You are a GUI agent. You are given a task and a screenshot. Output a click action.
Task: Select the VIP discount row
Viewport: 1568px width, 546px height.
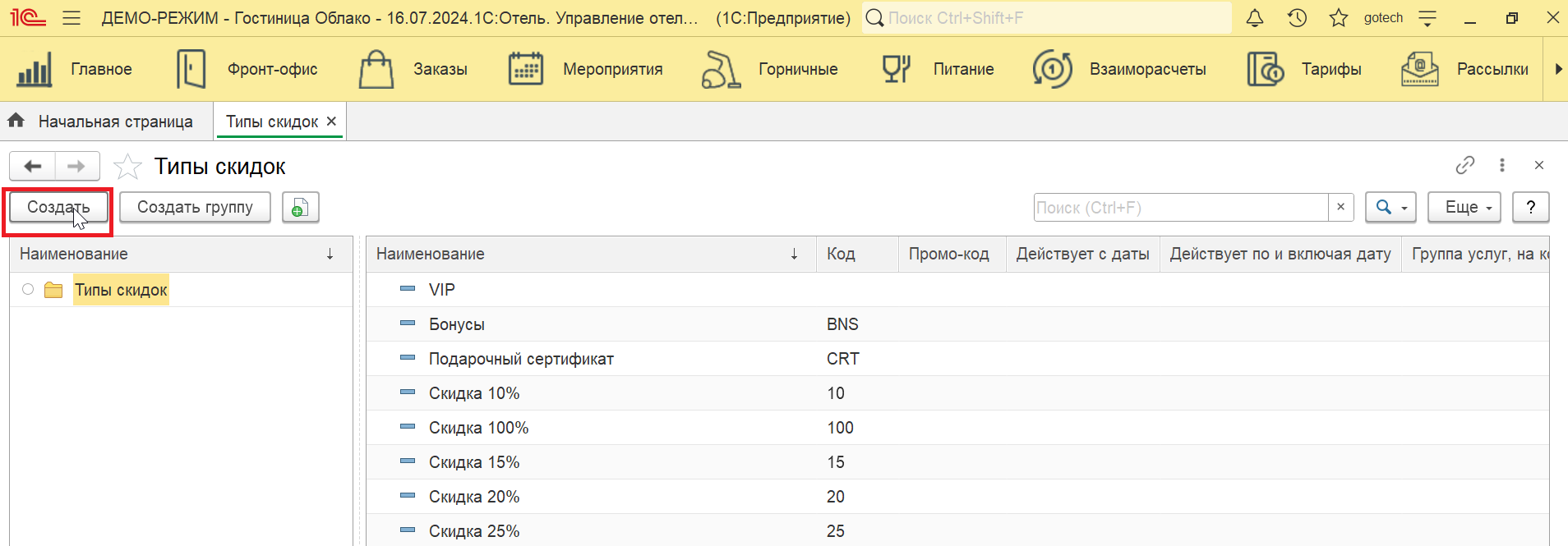(x=957, y=290)
